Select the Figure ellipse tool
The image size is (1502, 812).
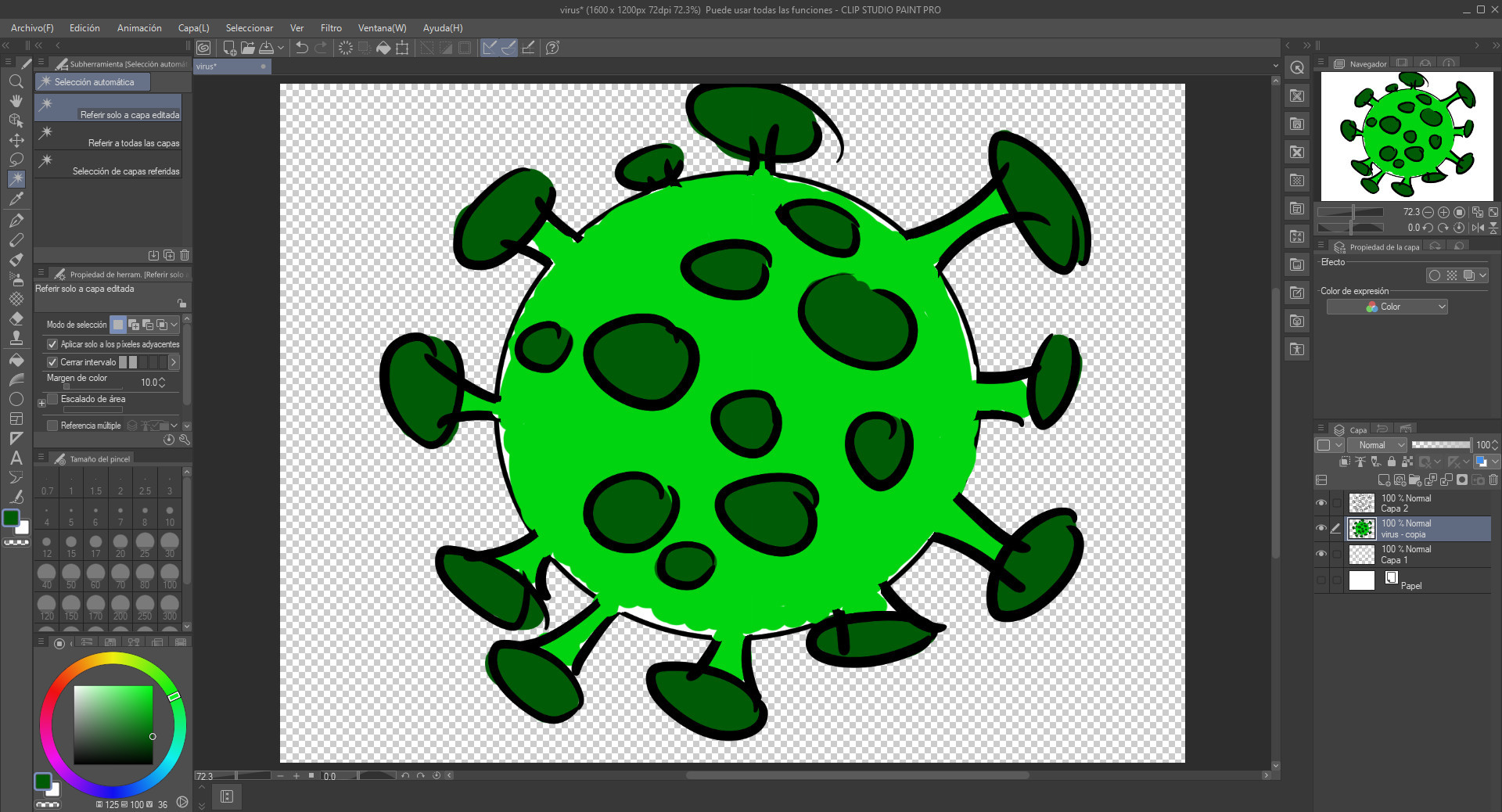coord(16,399)
